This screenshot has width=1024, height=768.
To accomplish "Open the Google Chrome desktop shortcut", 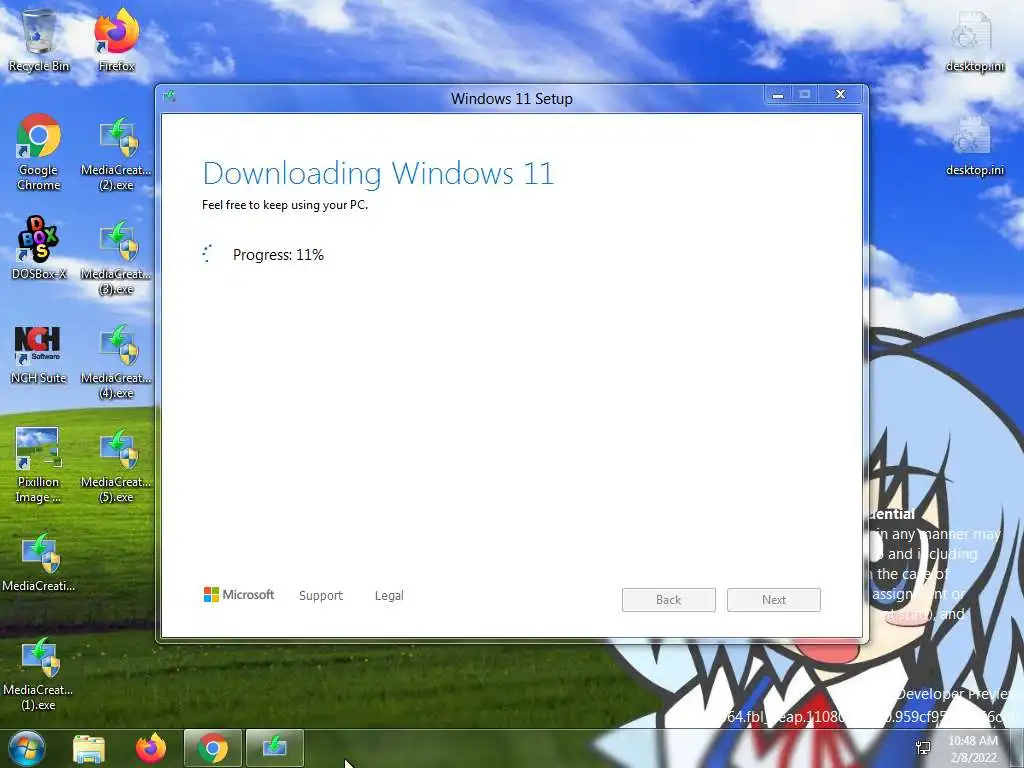I will click(39, 152).
